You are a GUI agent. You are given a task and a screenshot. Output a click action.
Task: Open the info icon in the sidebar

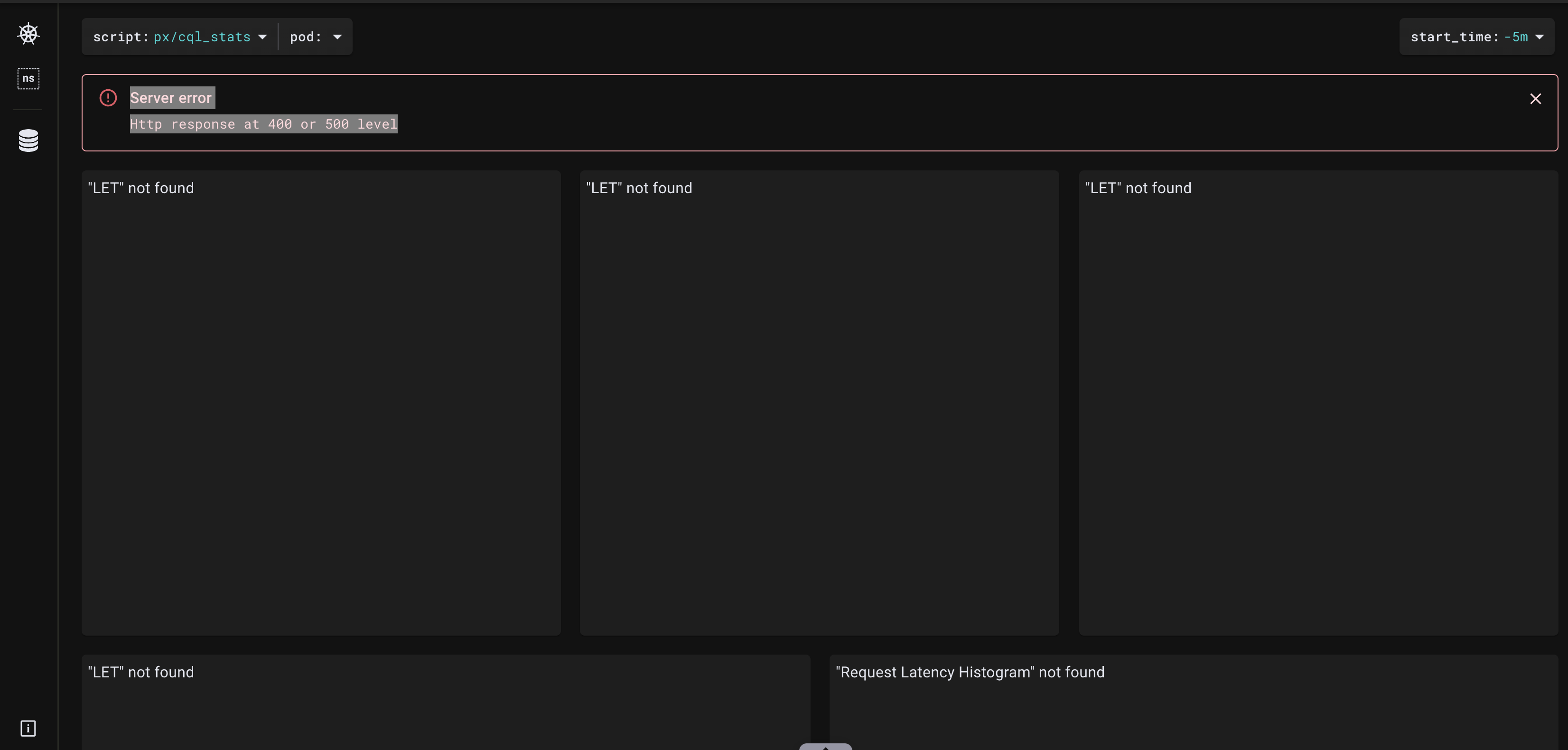click(28, 728)
